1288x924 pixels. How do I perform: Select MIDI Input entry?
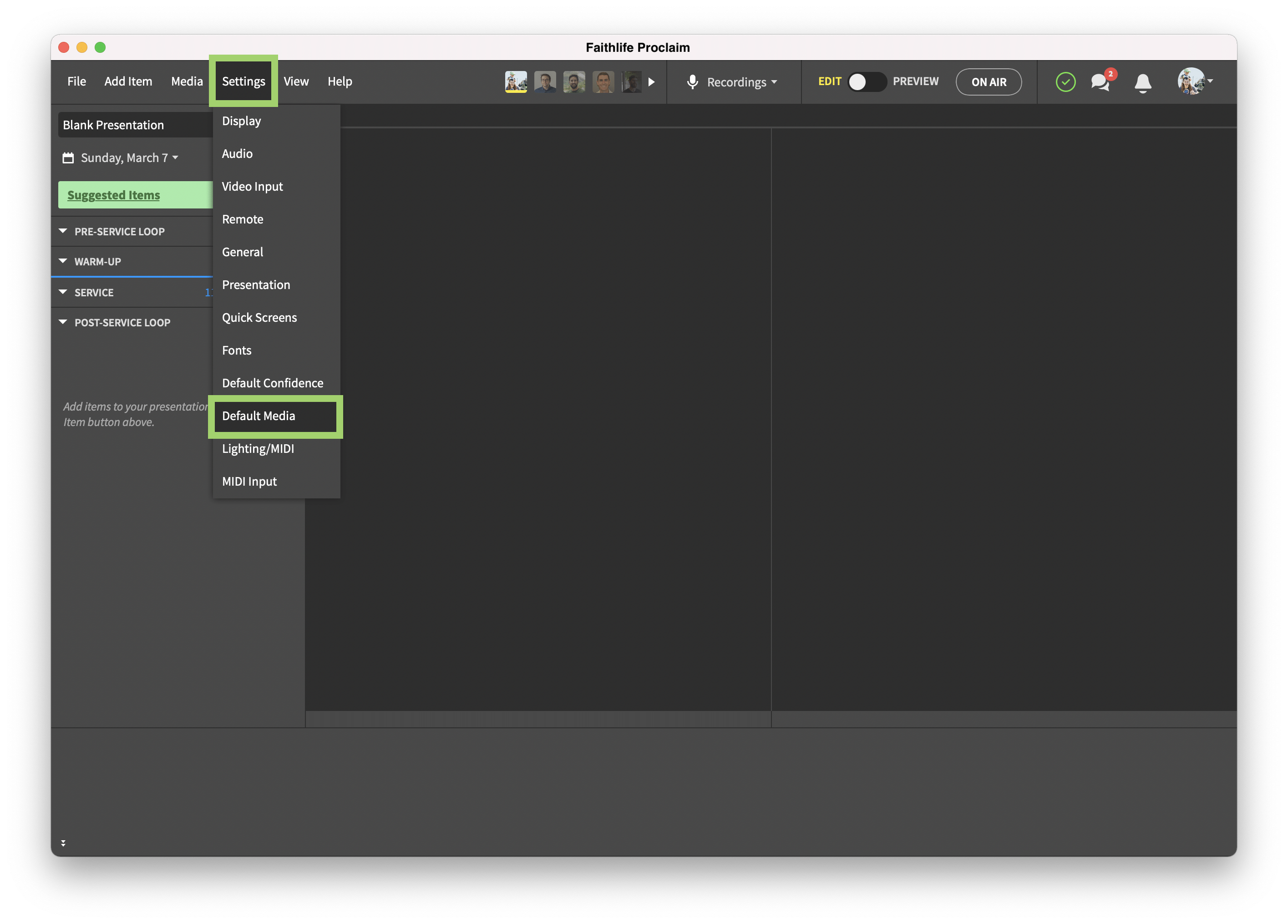(x=277, y=482)
